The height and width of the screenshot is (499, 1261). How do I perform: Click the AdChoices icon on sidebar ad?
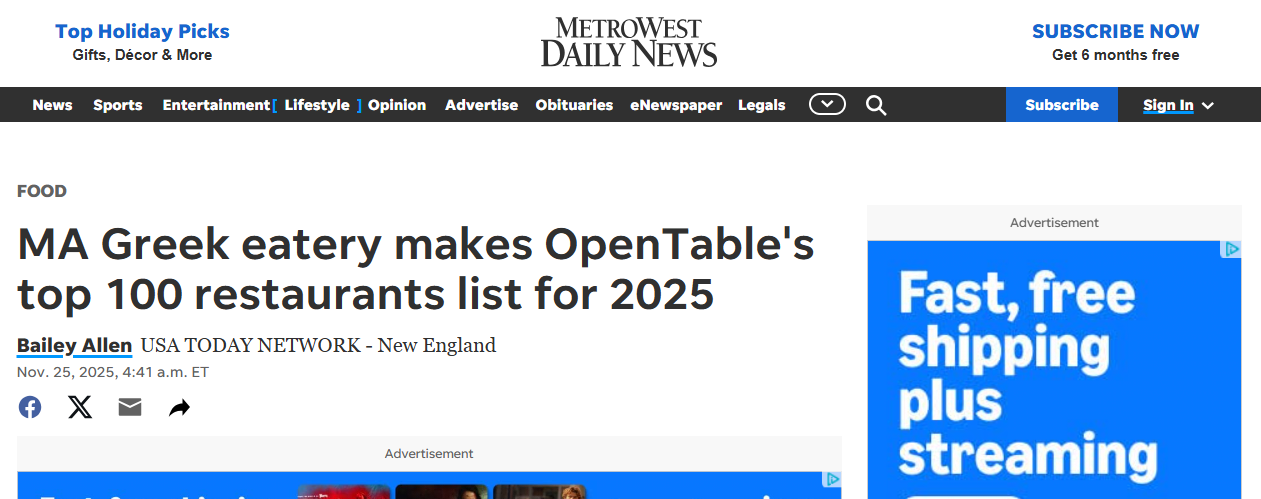coord(1232,249)
